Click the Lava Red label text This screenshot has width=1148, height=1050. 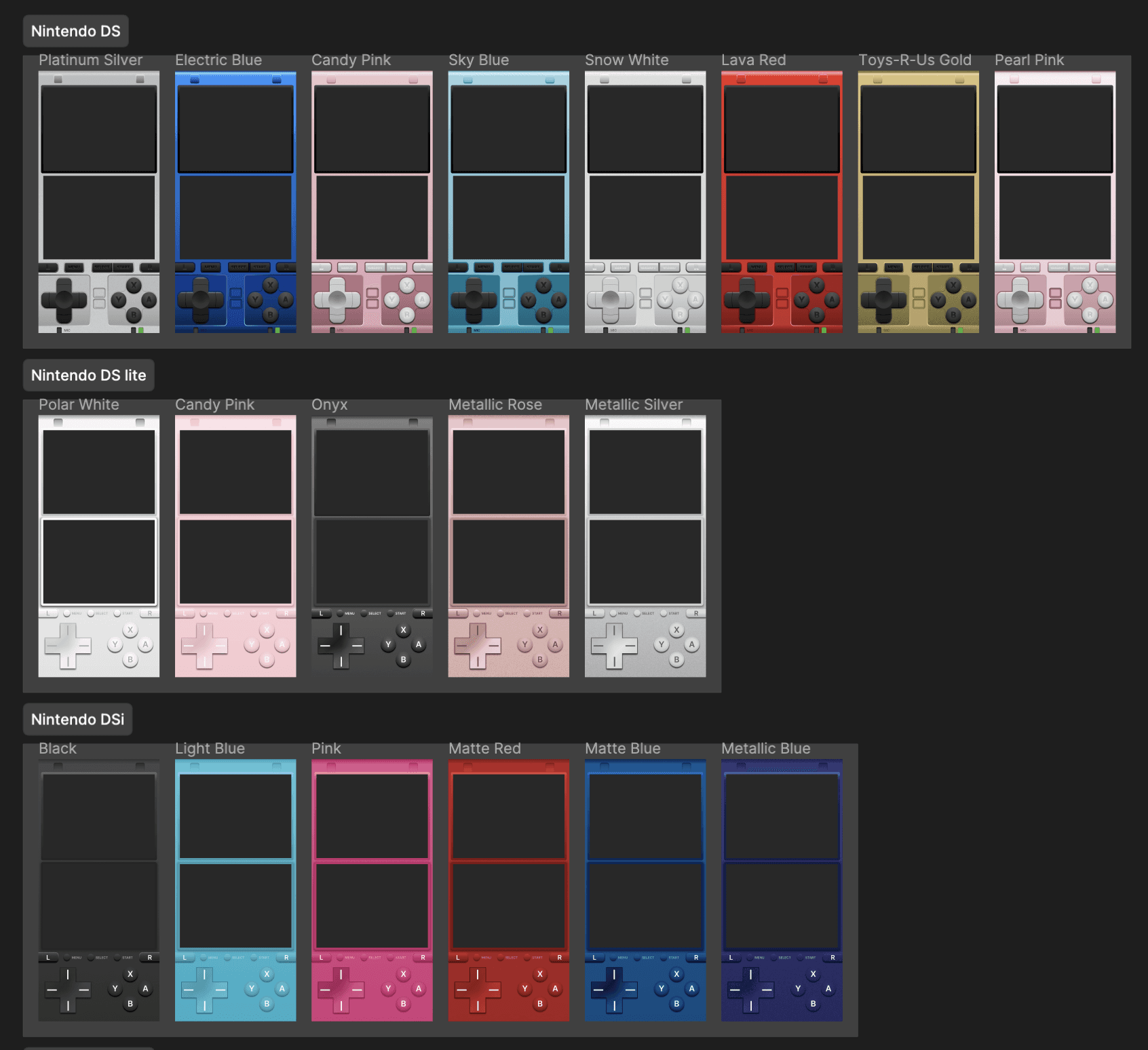(x=754, y=60)
